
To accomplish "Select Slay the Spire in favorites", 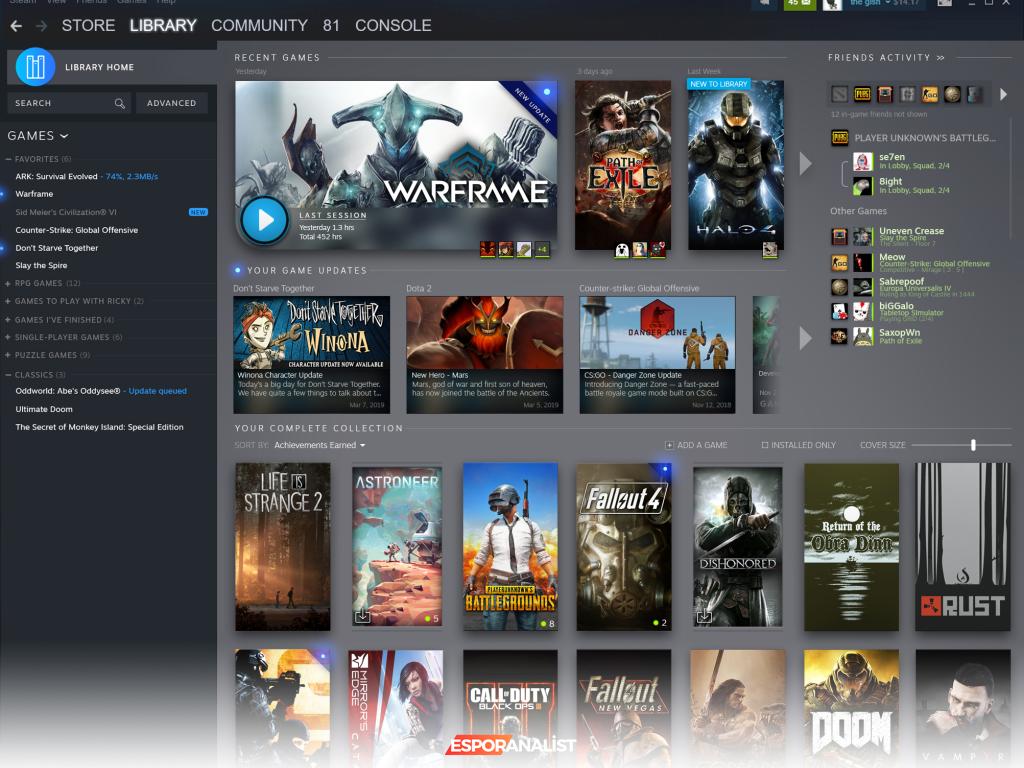I will (x=41, y=266).
